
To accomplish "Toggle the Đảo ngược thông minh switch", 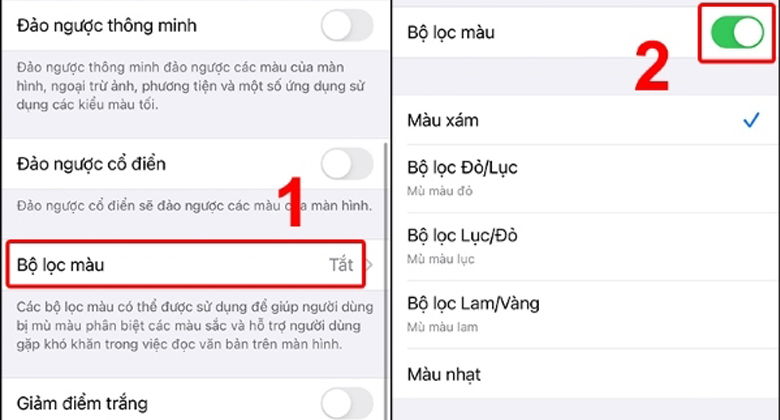I will tap(347, 25).
